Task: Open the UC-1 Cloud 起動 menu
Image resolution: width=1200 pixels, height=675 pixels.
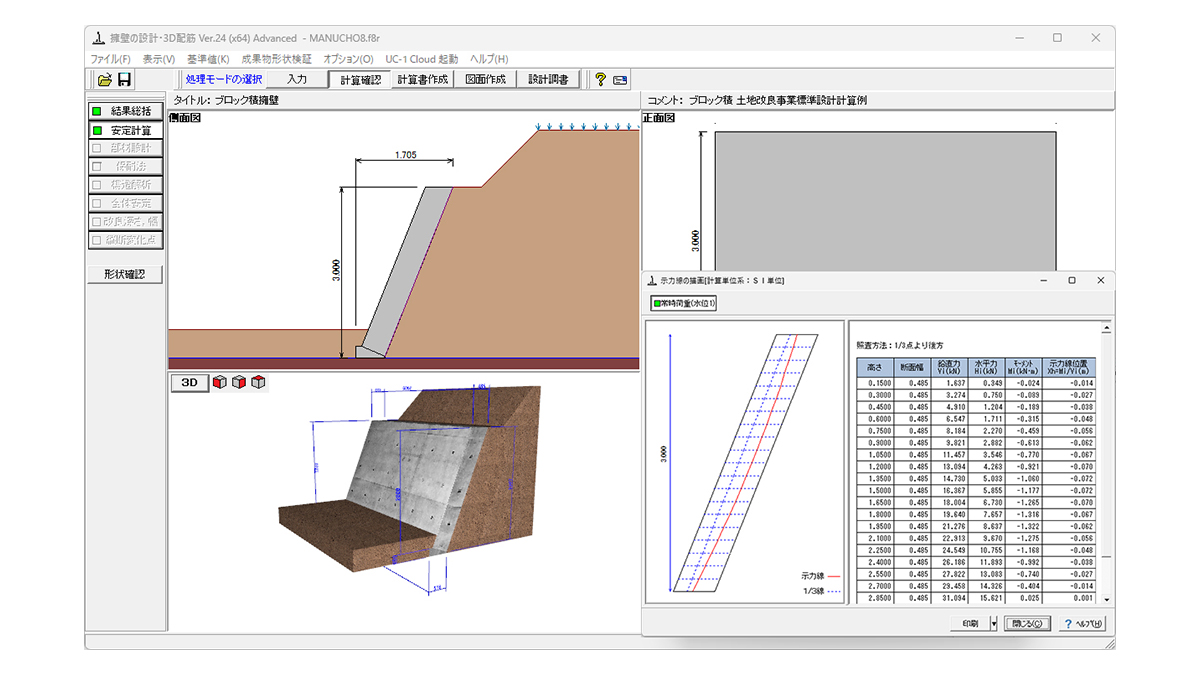Action: [x=421, y=59]
